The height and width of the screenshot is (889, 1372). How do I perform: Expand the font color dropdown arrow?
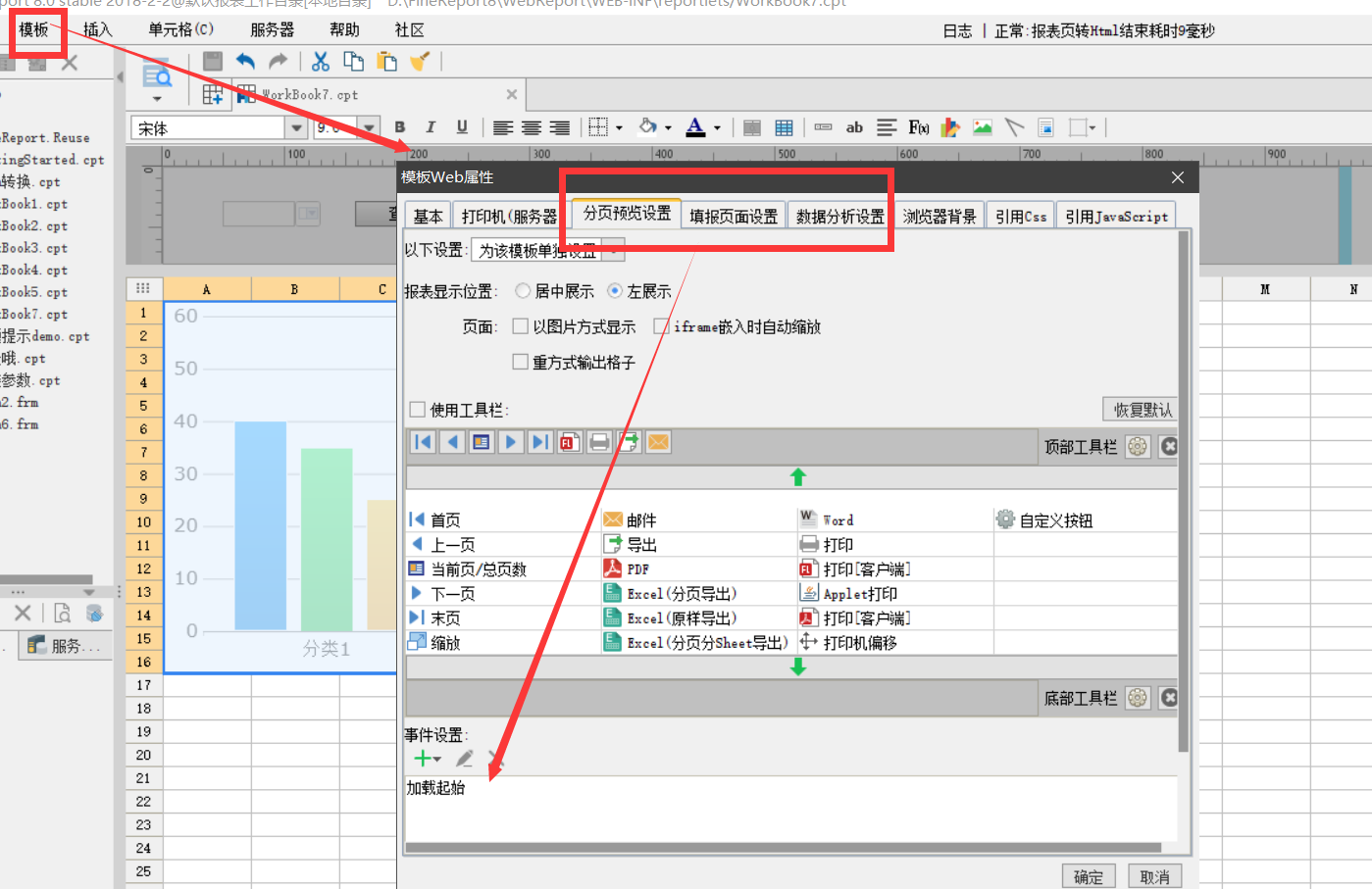717,127
